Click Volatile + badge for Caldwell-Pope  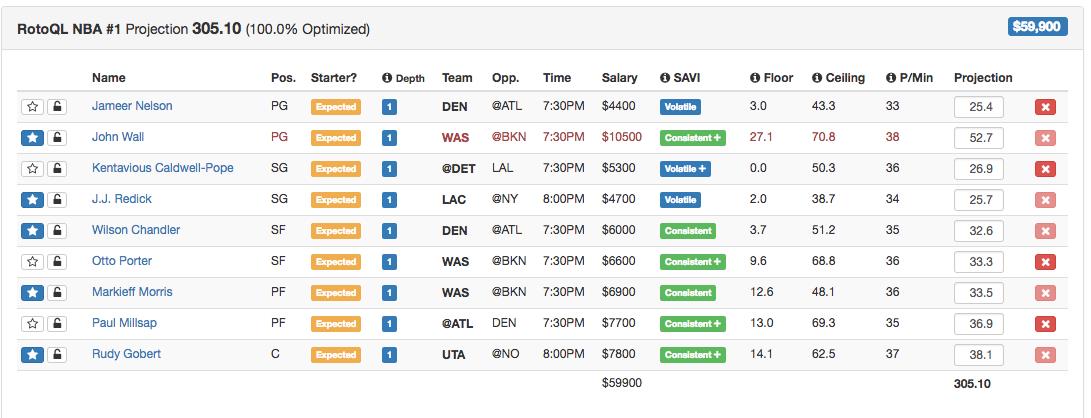click(685, 169)
